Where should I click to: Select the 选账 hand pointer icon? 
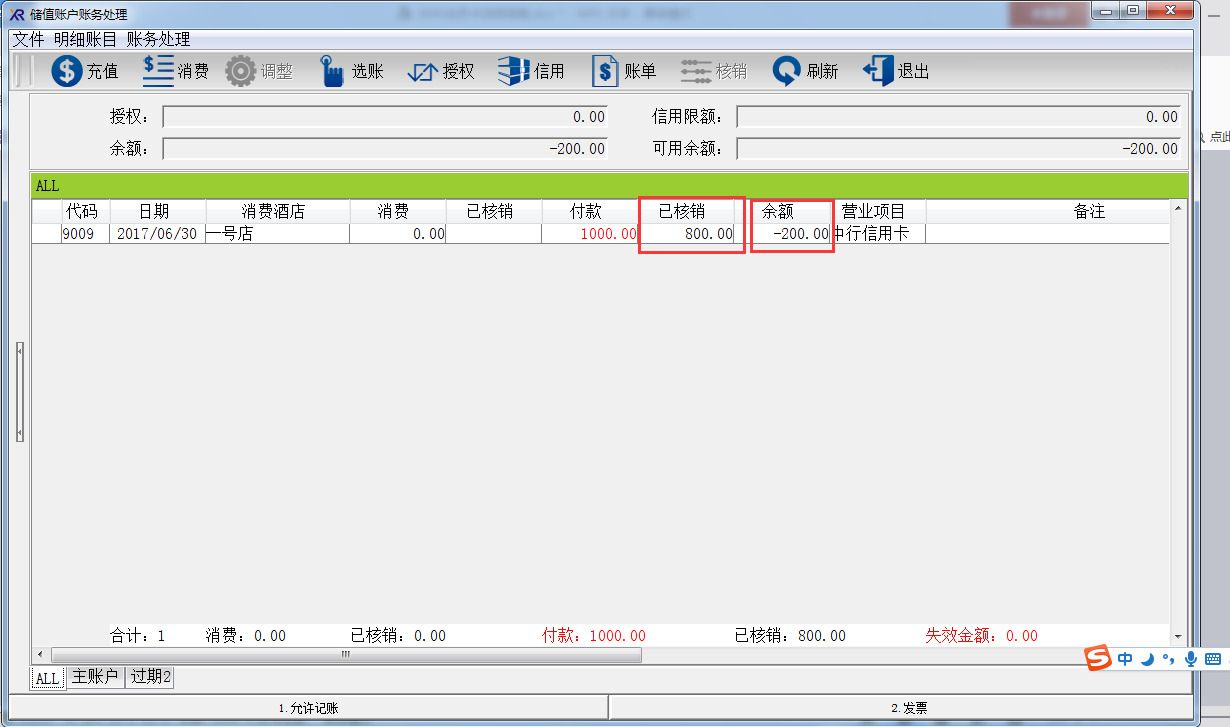[x=331, y=71]
